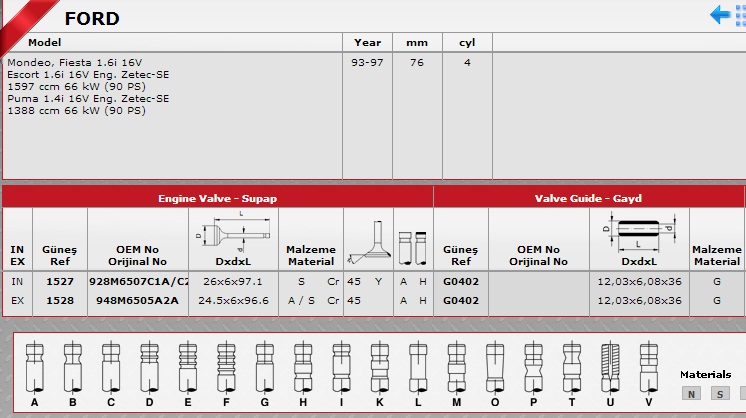
Task: Open Güneş reference 1527
Action: pyautogui.click(x=60, y=281)
